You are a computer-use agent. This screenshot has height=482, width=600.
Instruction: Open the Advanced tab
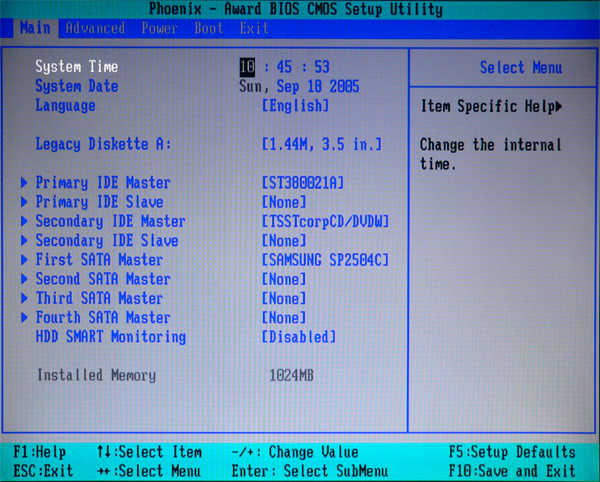click(95, 28)
